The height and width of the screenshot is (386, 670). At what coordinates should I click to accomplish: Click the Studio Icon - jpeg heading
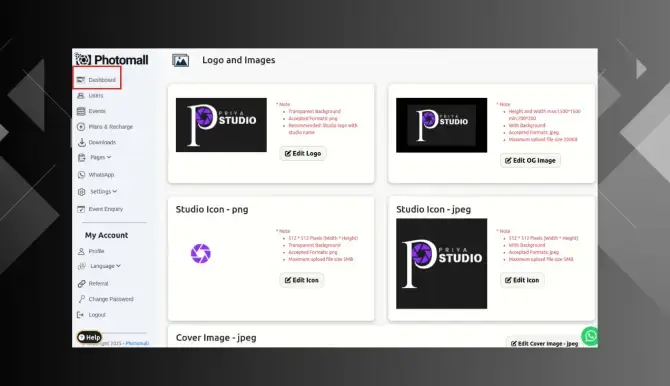click(x=433, y=209)
